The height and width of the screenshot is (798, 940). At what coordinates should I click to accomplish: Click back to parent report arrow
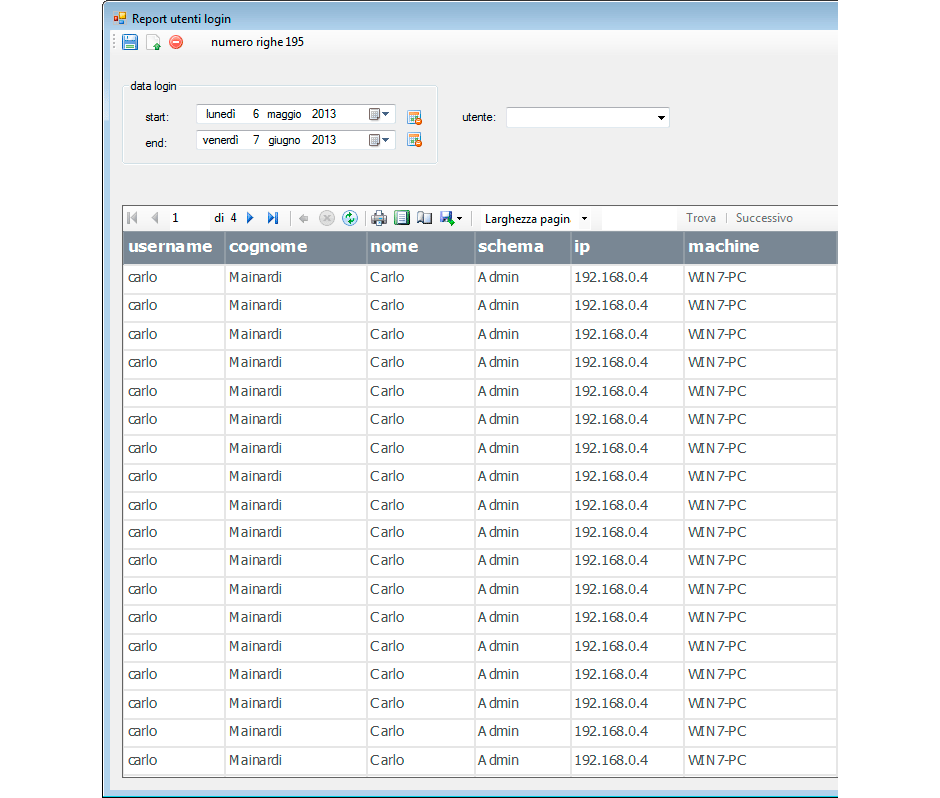304,218
